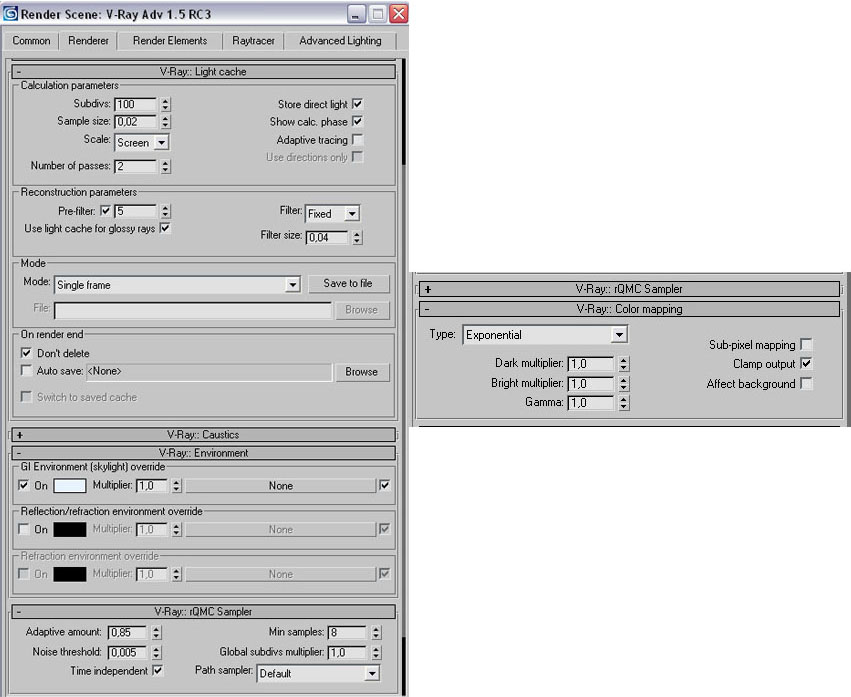Enable Reflection/refraction environment override On
This screenshot has width=851, height=697.
(23, 529)
